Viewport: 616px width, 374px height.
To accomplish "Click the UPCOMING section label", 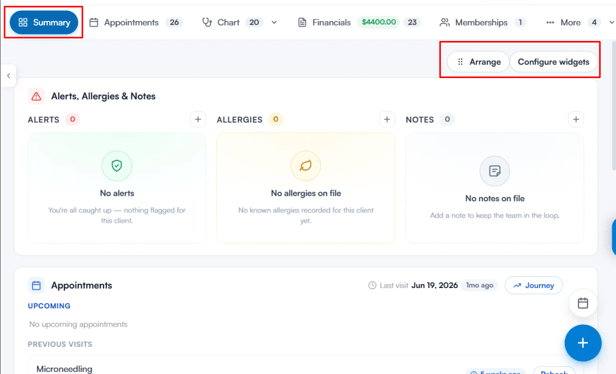I will point(49,306).
